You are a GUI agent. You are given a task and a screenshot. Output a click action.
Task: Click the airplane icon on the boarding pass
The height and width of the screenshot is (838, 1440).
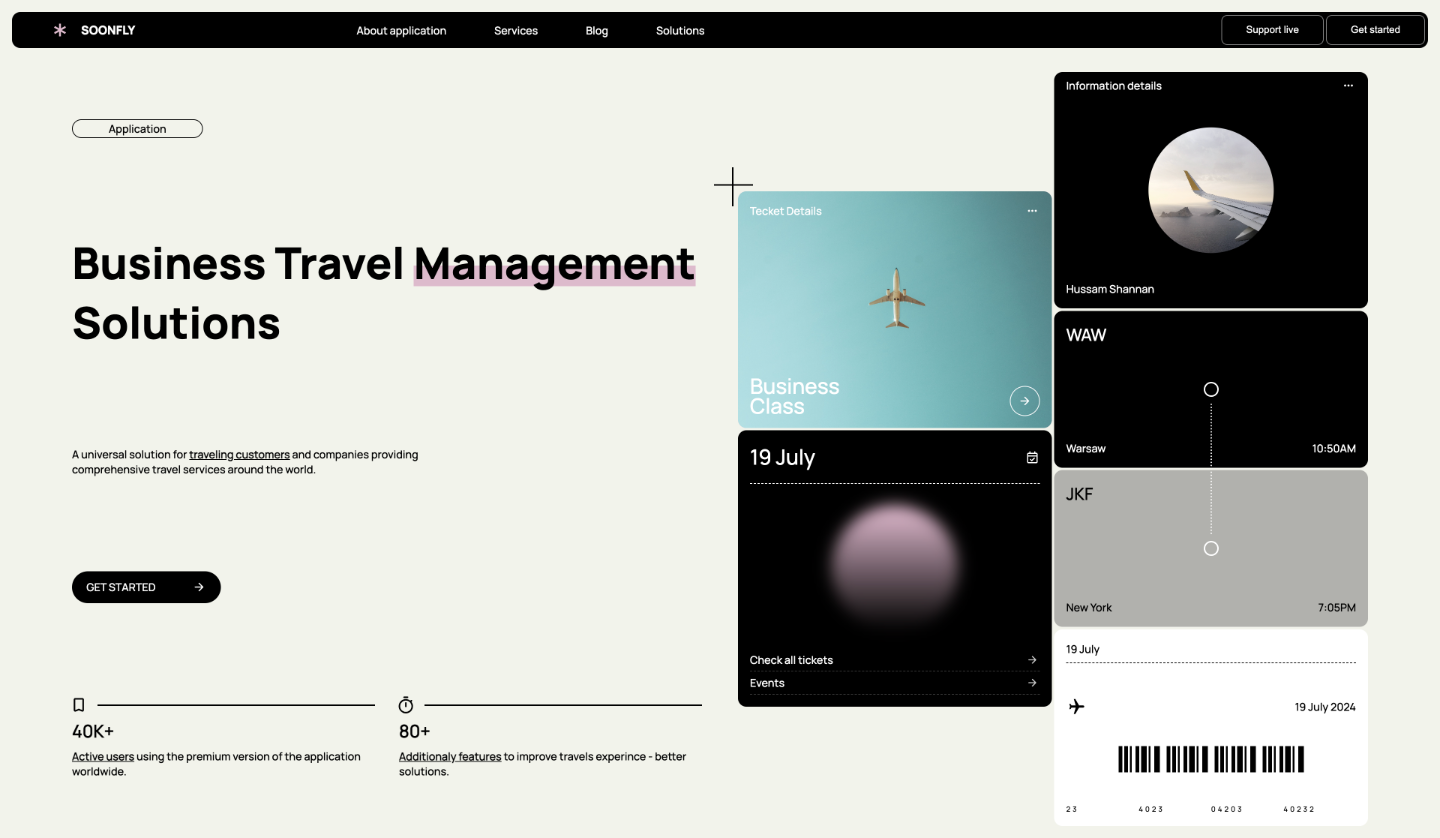pos(1076,707)
